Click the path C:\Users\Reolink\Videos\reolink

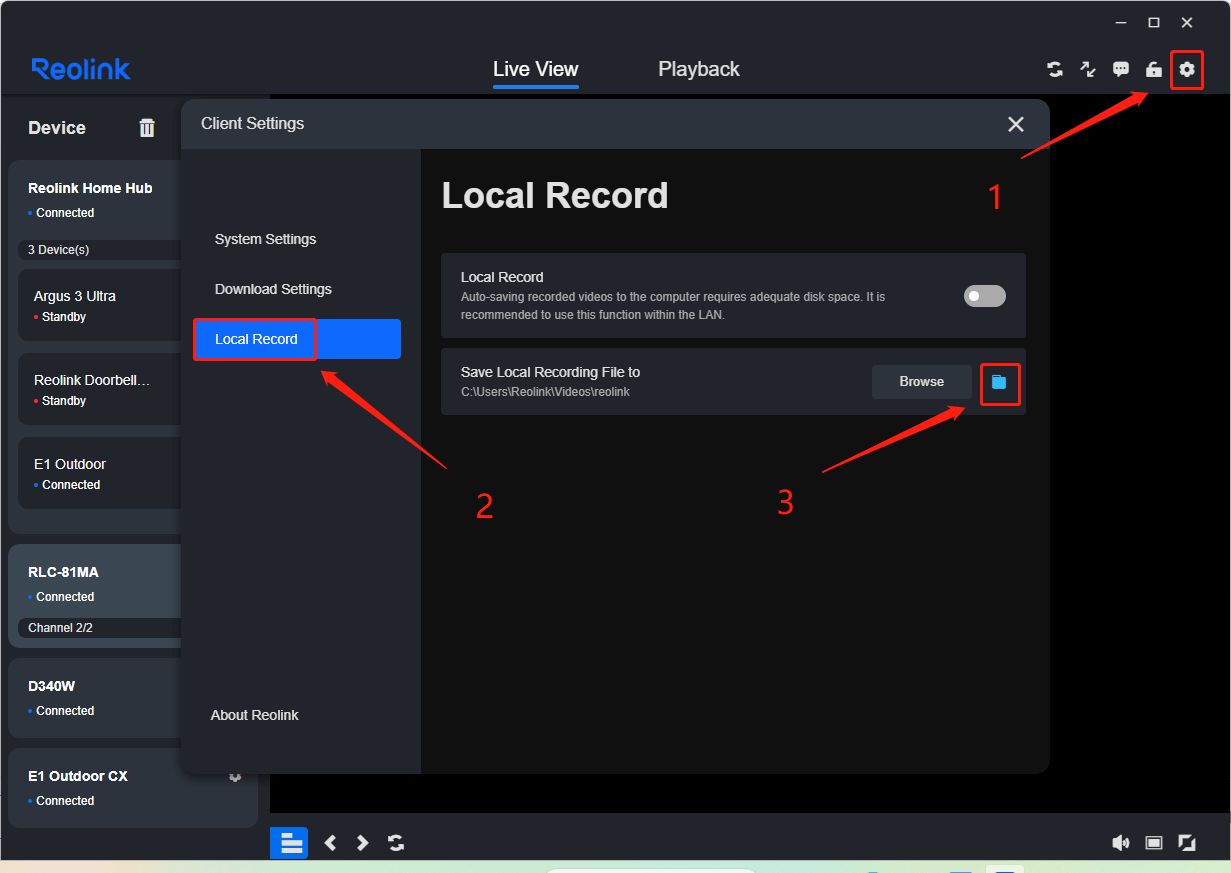click(x=545, y=392)
